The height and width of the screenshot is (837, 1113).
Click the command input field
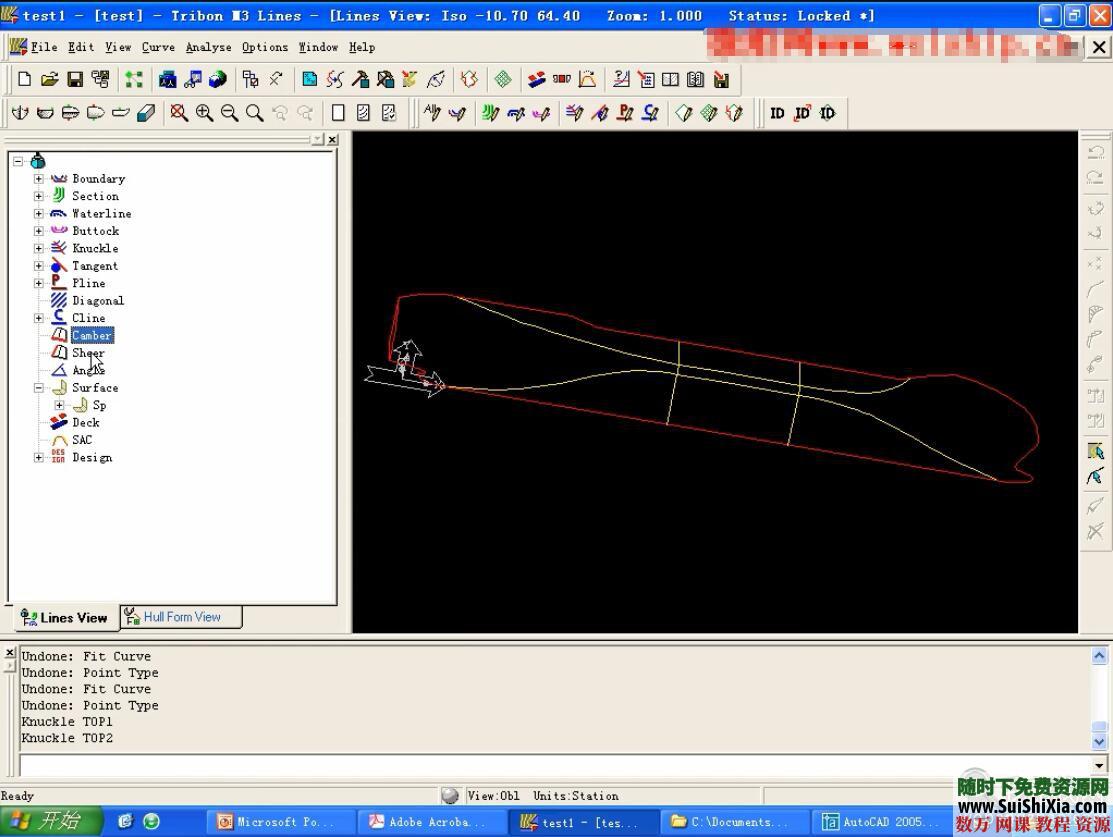pos(555,766)
